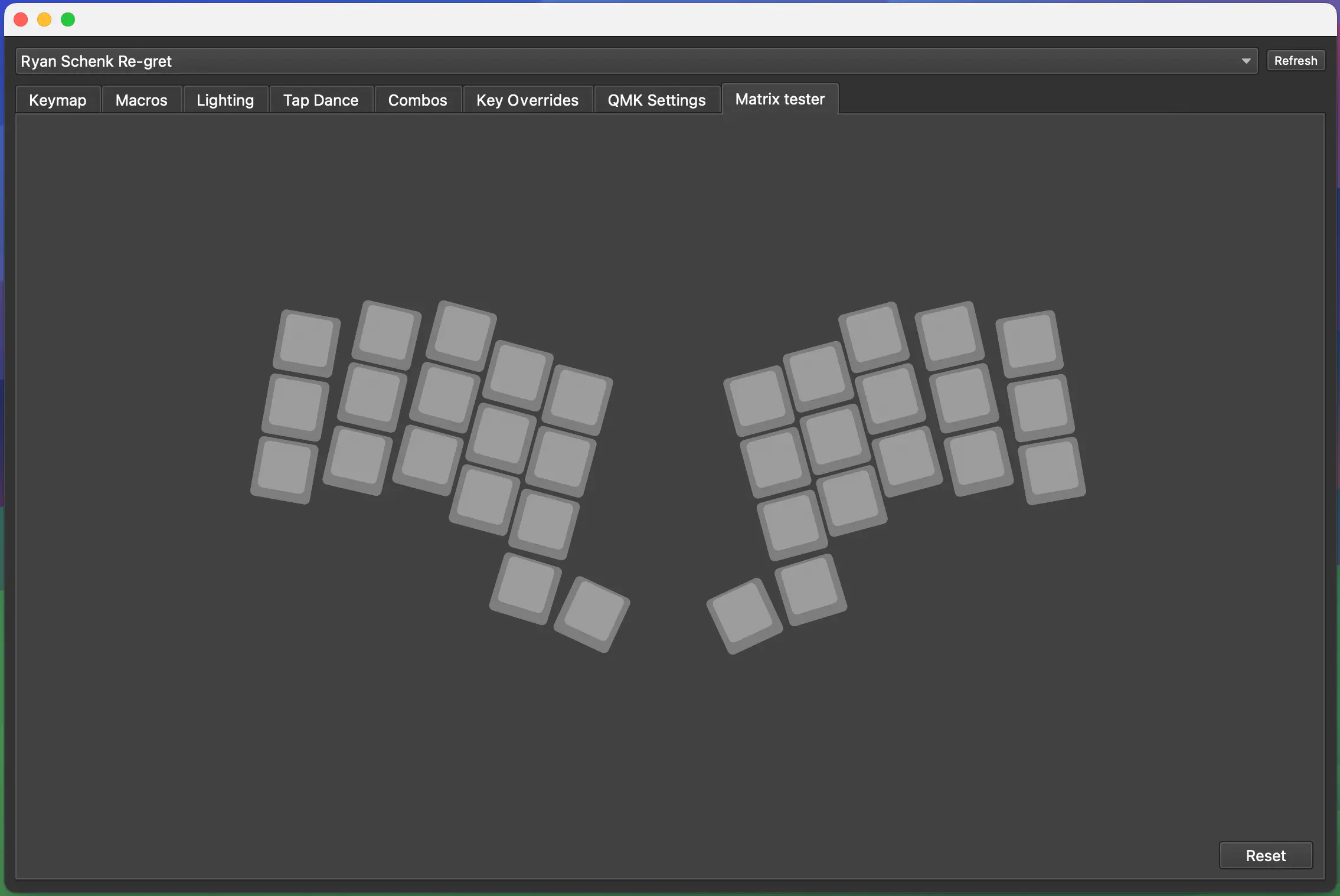This screenshot has width=1340, height=896.
Task: Click the outer left thumb key
Action: 525,588
